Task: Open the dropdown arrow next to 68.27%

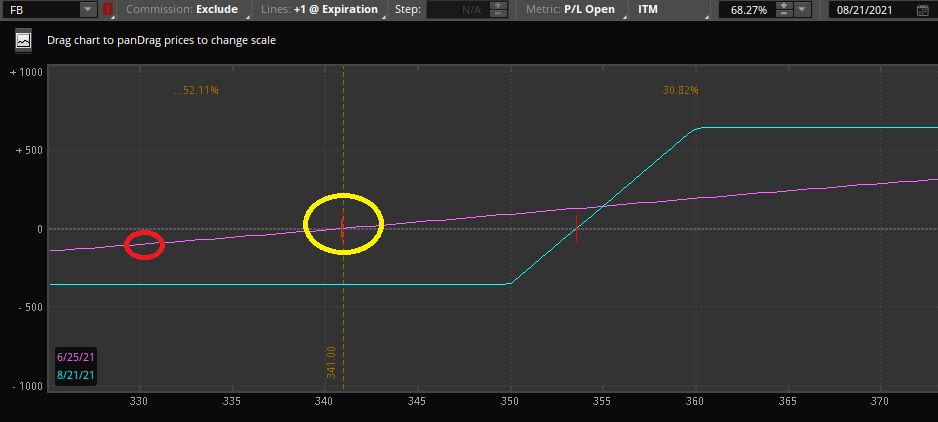Action: pos(803,9)
